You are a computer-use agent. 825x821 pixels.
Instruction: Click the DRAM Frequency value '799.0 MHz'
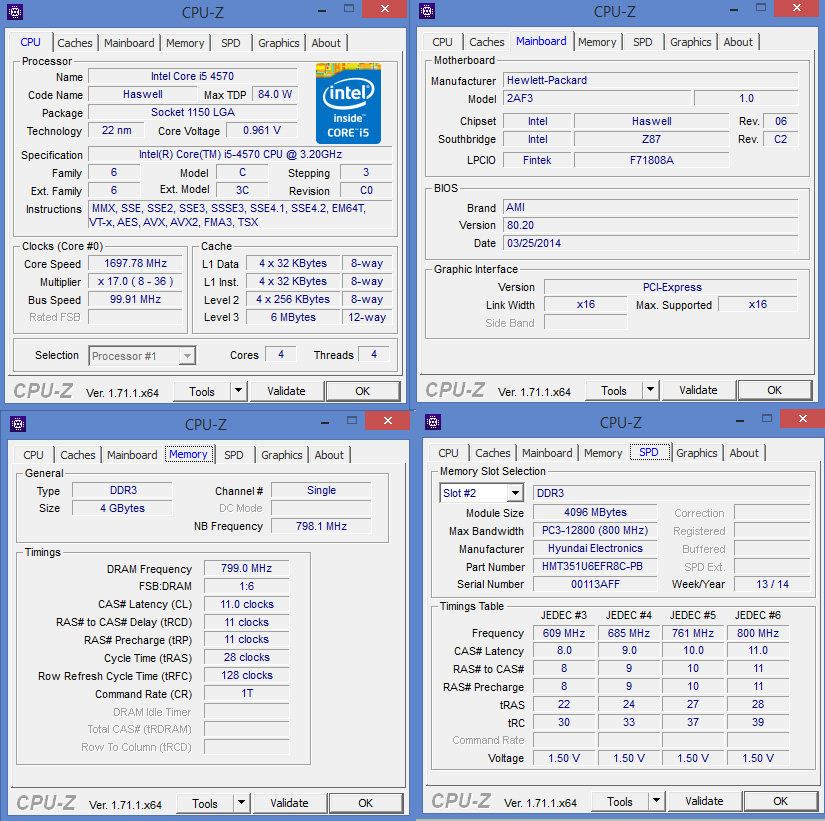(246, 568)
